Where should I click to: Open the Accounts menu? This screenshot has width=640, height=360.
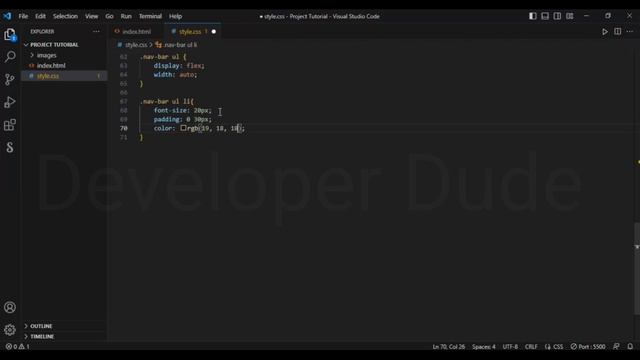tap(10, 307)
